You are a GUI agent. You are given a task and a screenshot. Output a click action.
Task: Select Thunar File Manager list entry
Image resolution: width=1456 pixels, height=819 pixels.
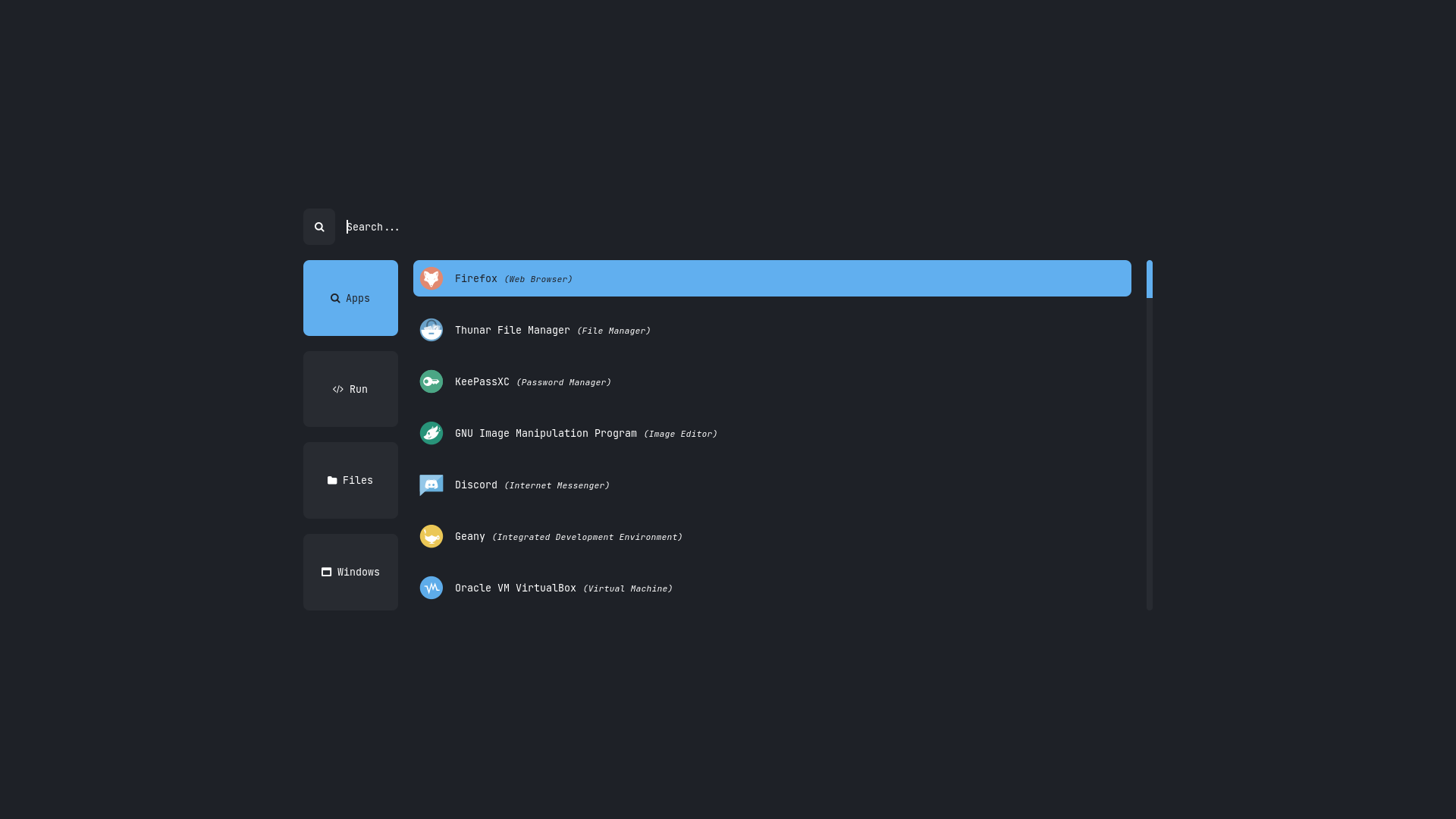(x=552, y=330)
